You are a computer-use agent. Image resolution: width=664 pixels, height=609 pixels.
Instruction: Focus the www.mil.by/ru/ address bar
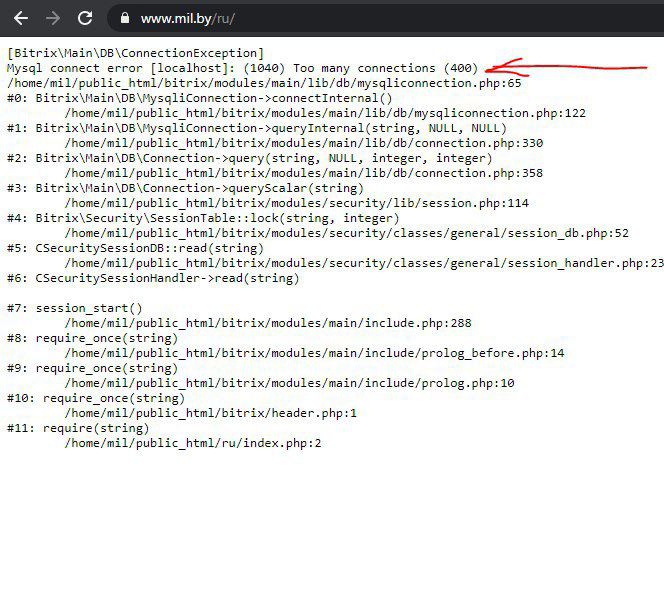point(385,18)
